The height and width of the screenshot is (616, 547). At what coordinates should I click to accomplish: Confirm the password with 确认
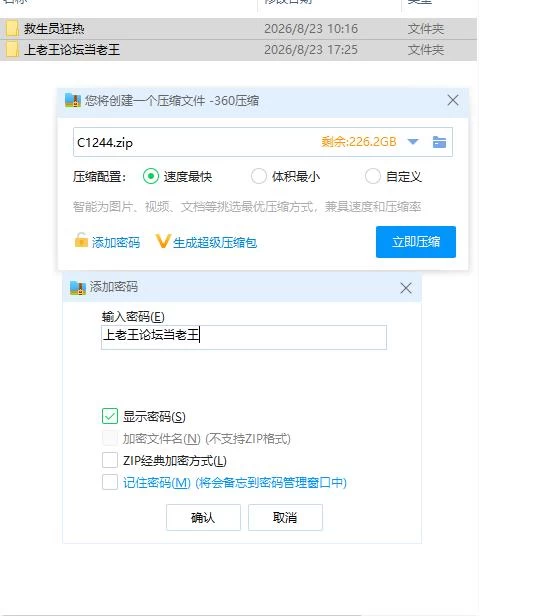coord(203,517)
